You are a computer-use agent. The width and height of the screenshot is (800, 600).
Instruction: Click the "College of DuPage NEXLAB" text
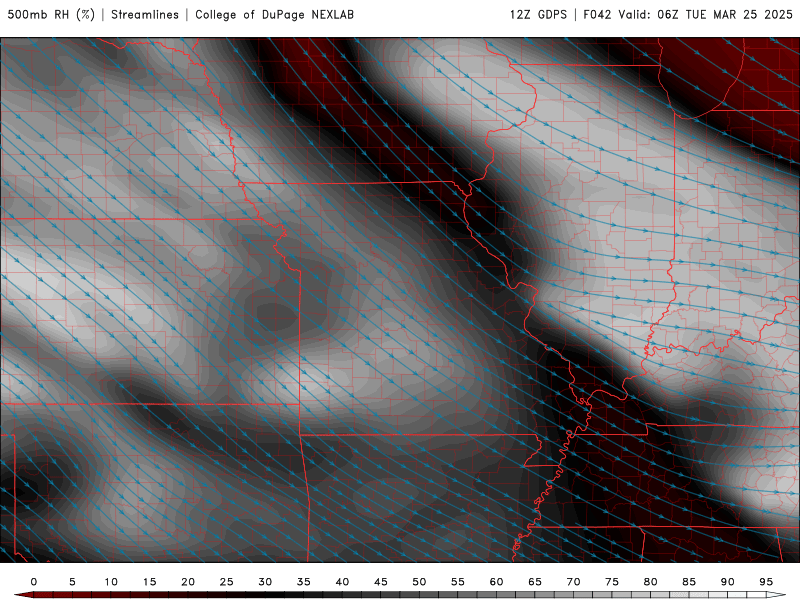coord(274,14)
